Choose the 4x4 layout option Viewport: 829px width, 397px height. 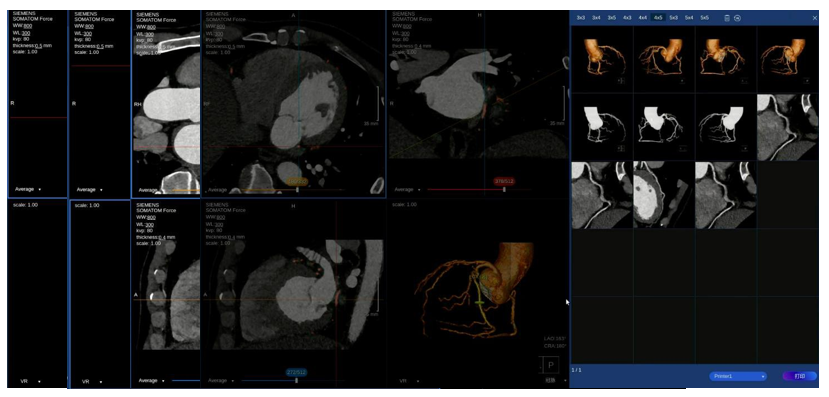click(642, 17)
